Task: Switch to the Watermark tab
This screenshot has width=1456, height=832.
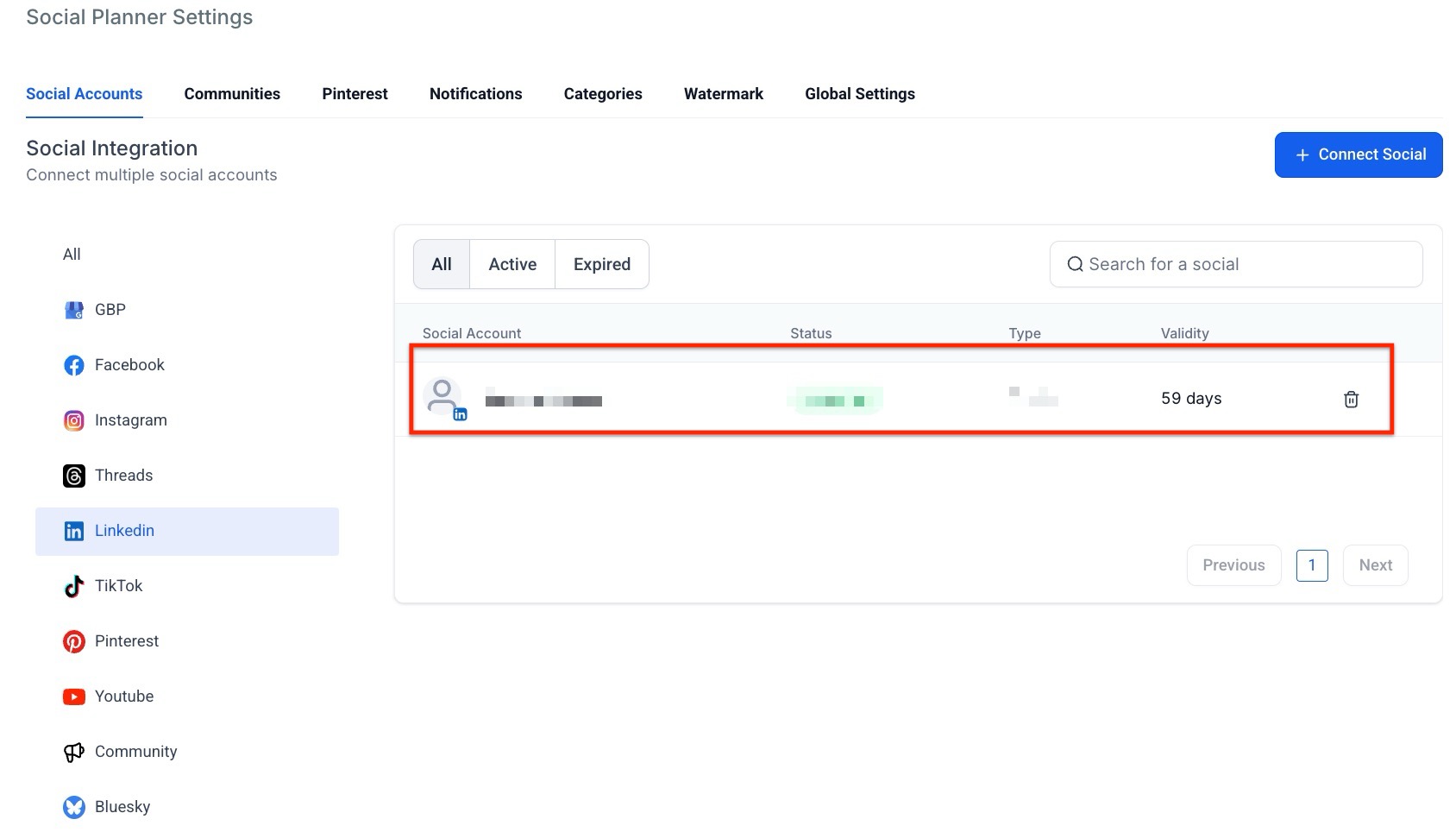Action: coord(723,94)
